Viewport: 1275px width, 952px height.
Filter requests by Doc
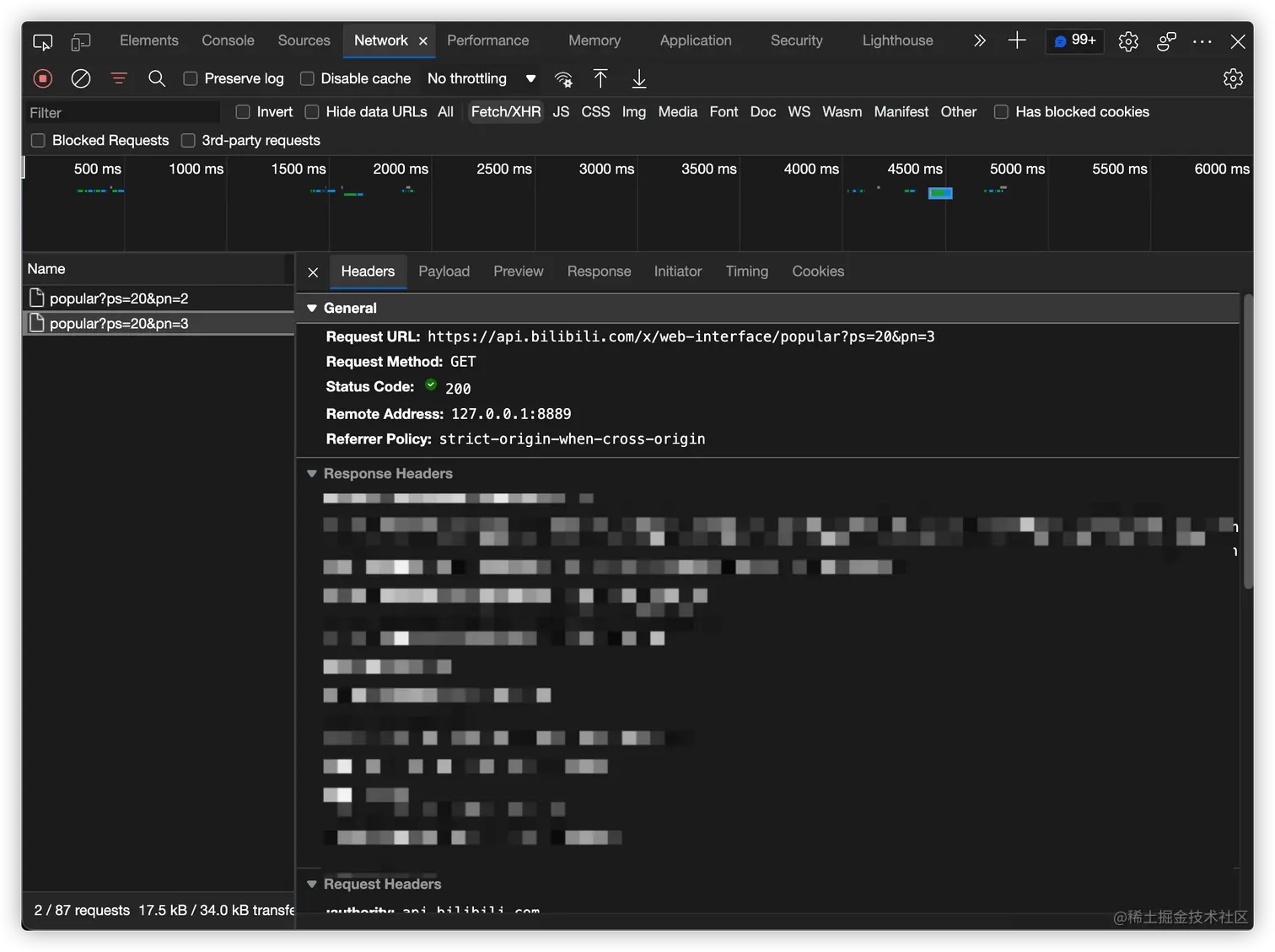tap(763, 112)
